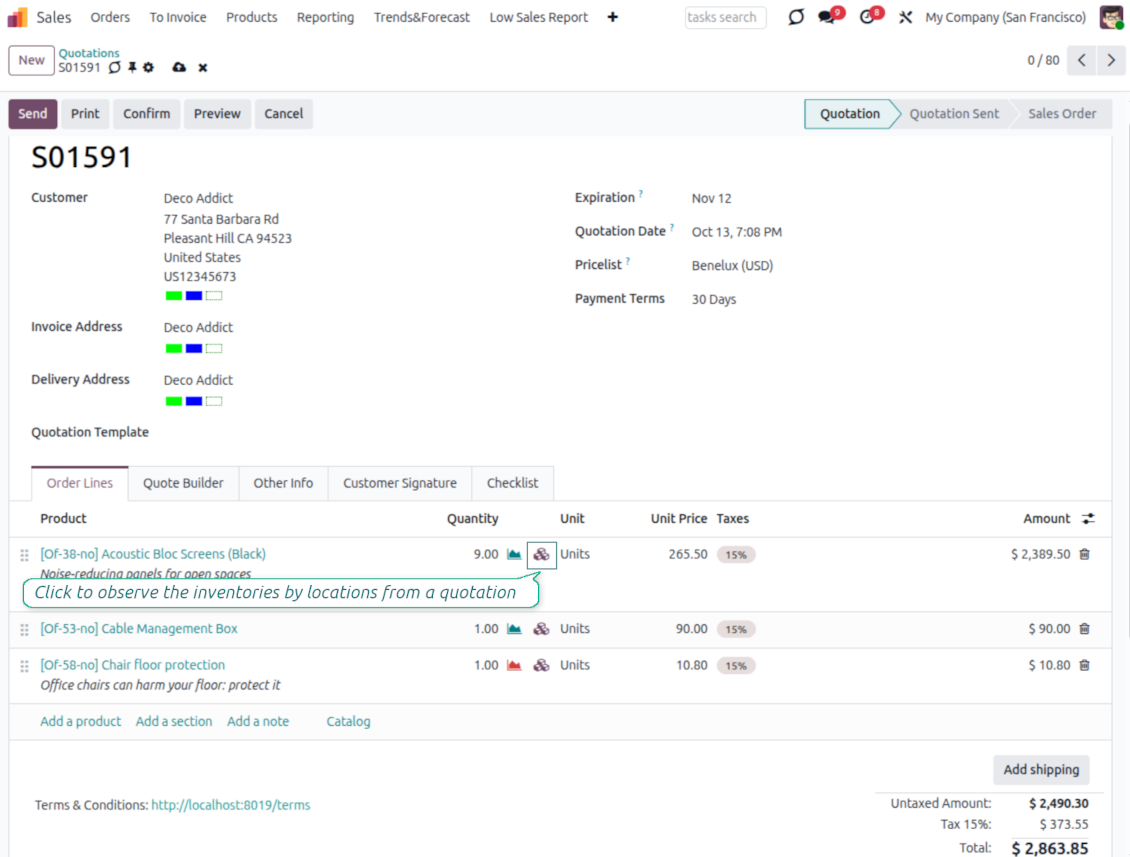
Task: Open the Reporting menu
Action: coord(325,17)
